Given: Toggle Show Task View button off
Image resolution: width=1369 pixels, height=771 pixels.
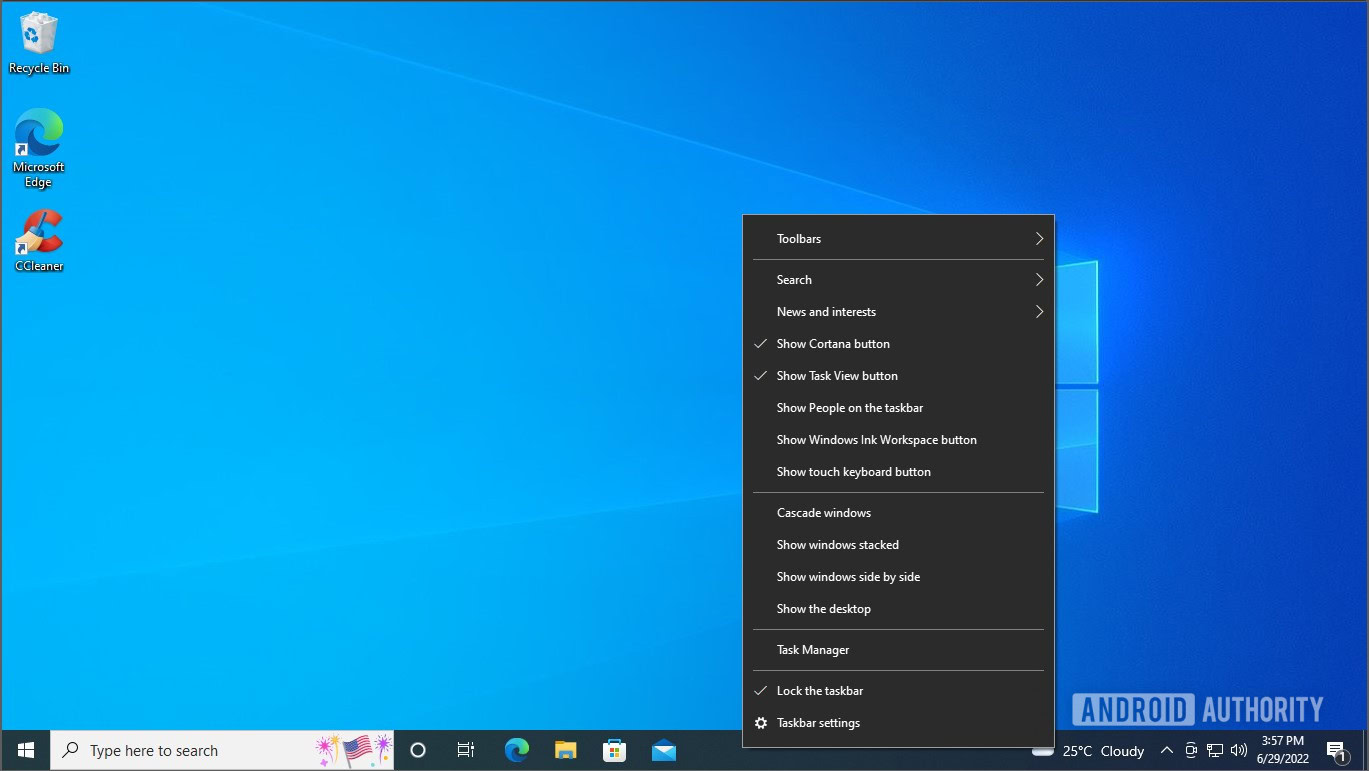Looking at the screenshot, I should [x=836, y=376].
